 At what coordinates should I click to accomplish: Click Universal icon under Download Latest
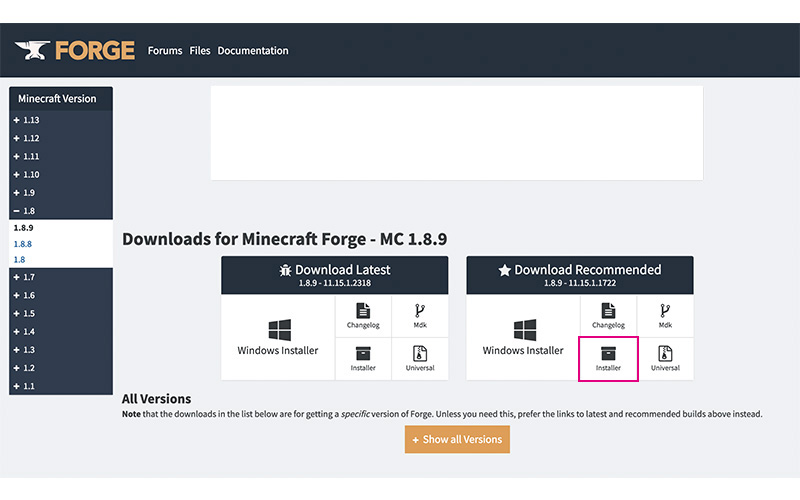click(x=420, y=358)
